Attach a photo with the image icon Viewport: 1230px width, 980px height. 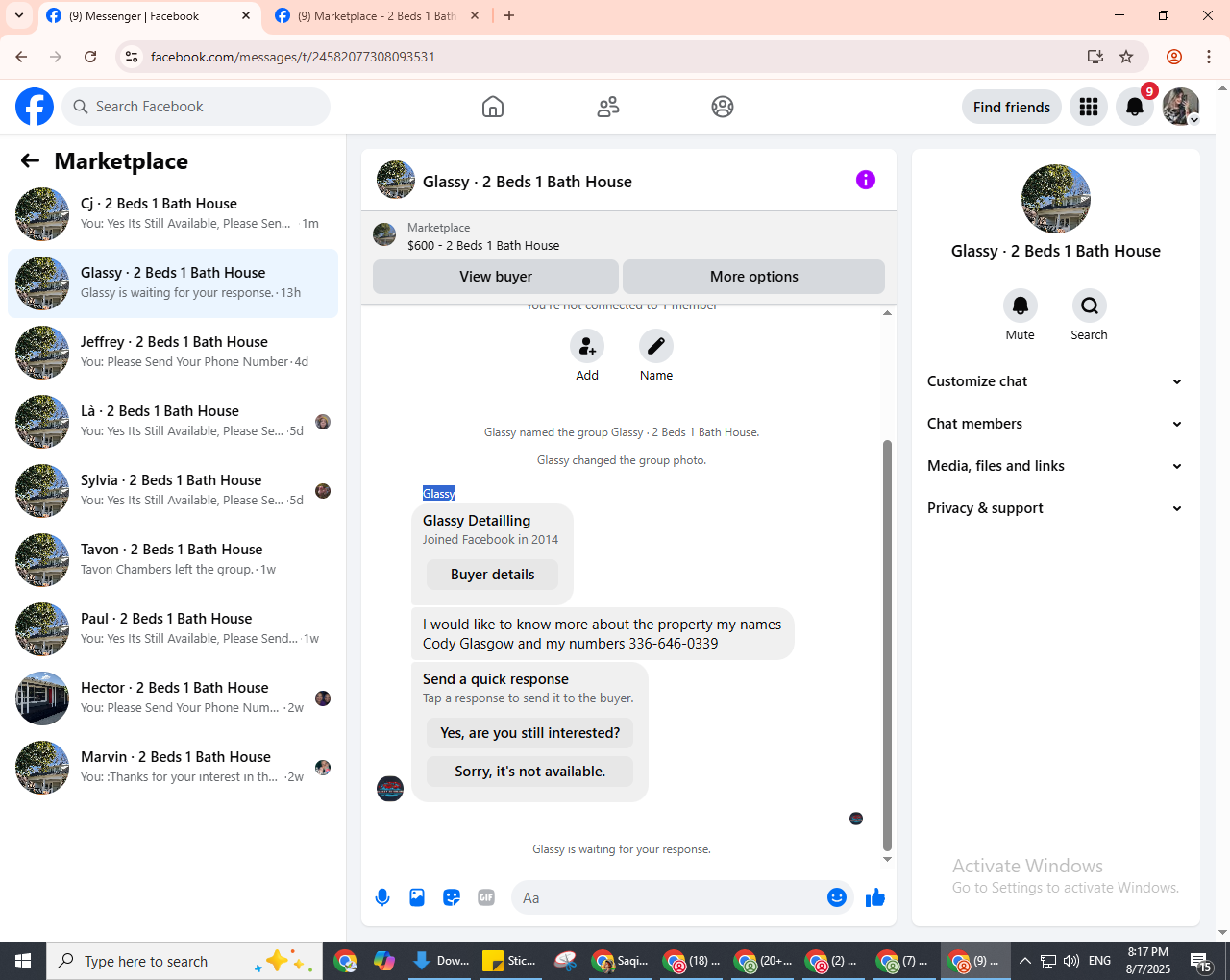point(417,897)
